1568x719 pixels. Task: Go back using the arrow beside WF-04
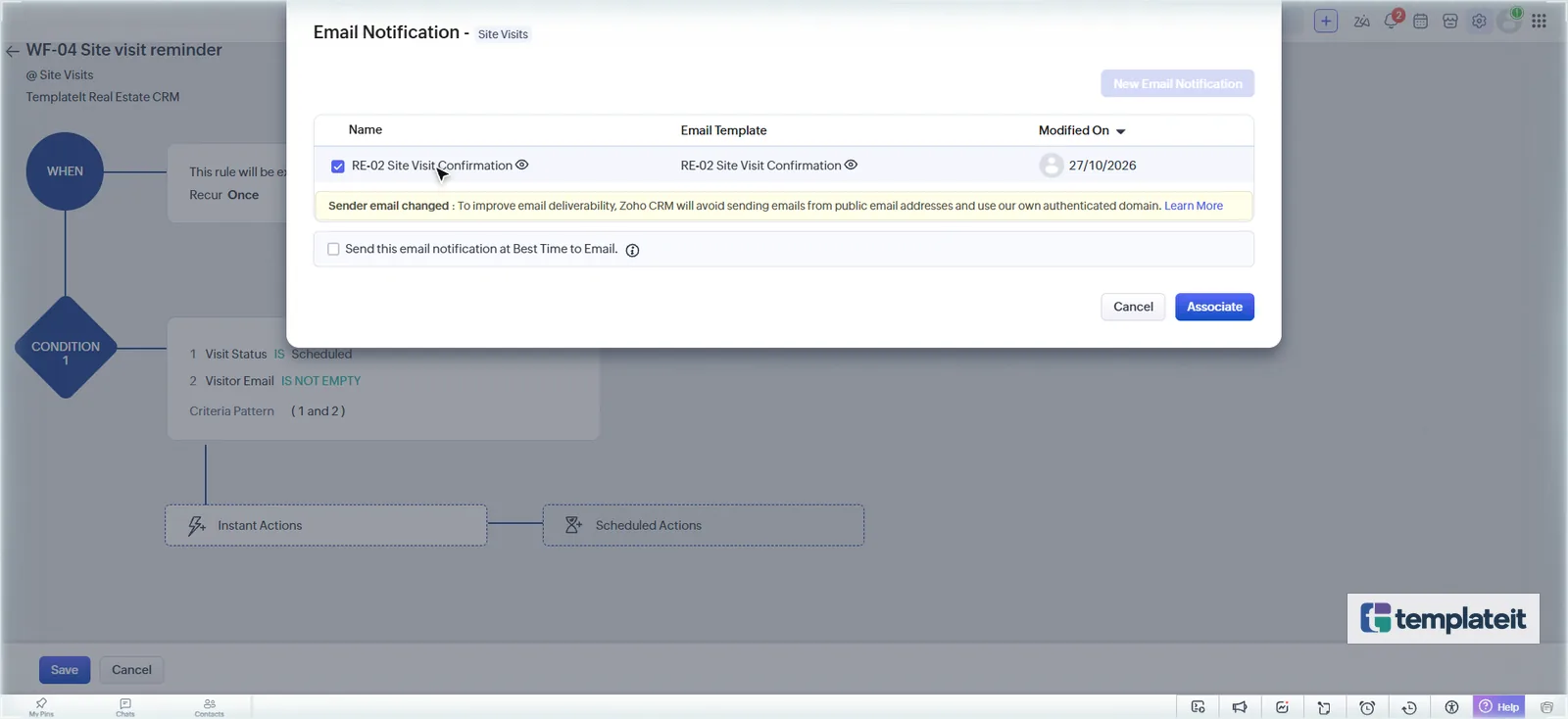pos(12,51)
